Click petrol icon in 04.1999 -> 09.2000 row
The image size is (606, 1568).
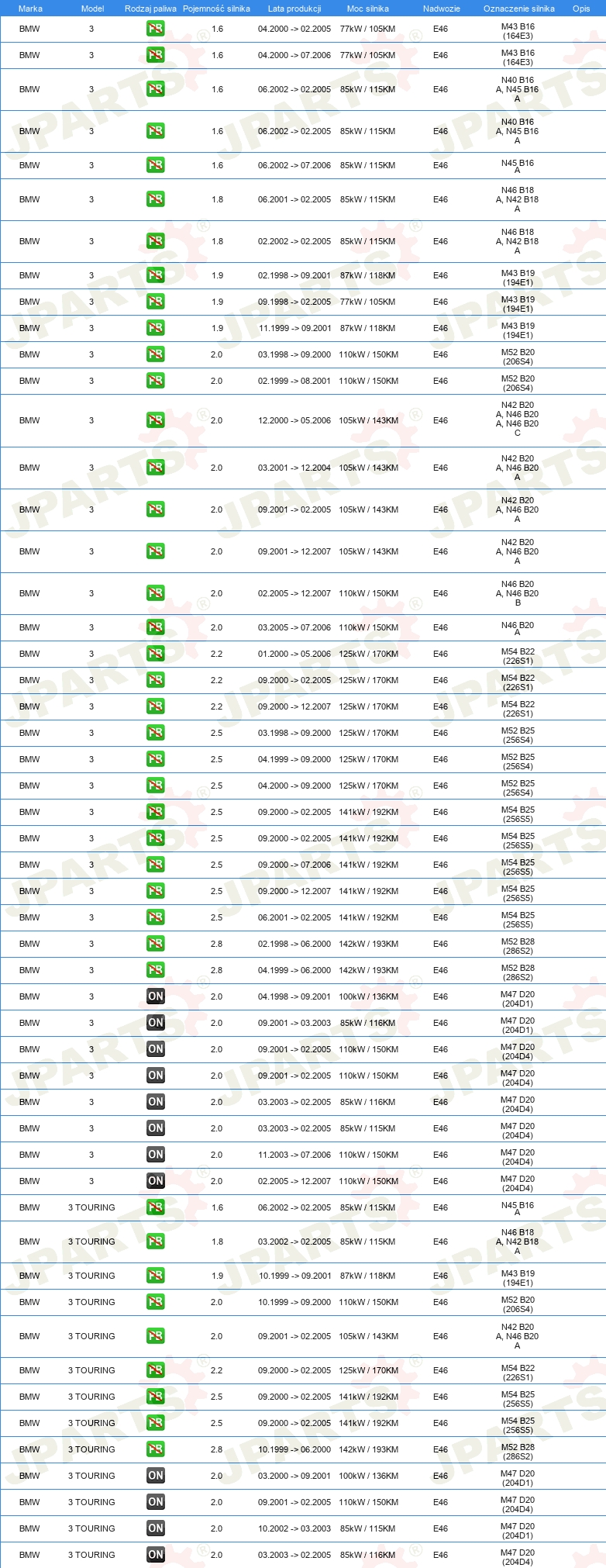[x=156, y=759]
